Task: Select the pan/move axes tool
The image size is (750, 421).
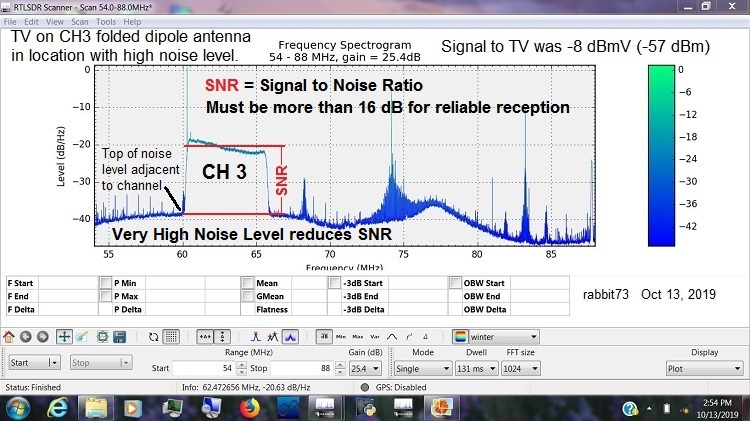Action: 64,336
